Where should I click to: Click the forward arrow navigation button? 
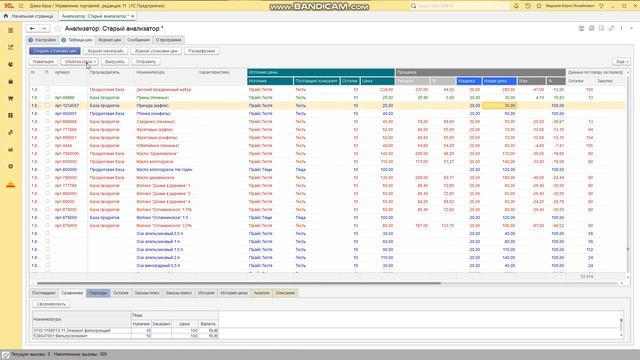44,29
